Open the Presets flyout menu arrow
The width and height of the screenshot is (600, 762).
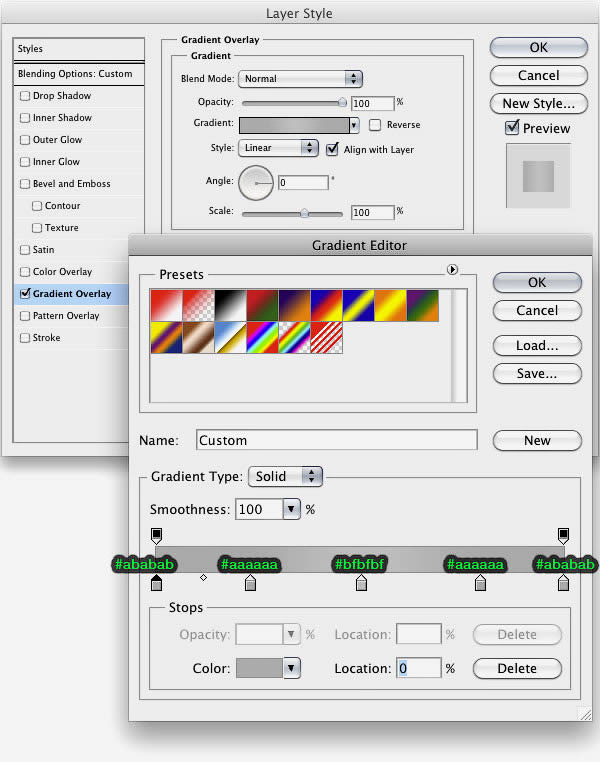452,269
